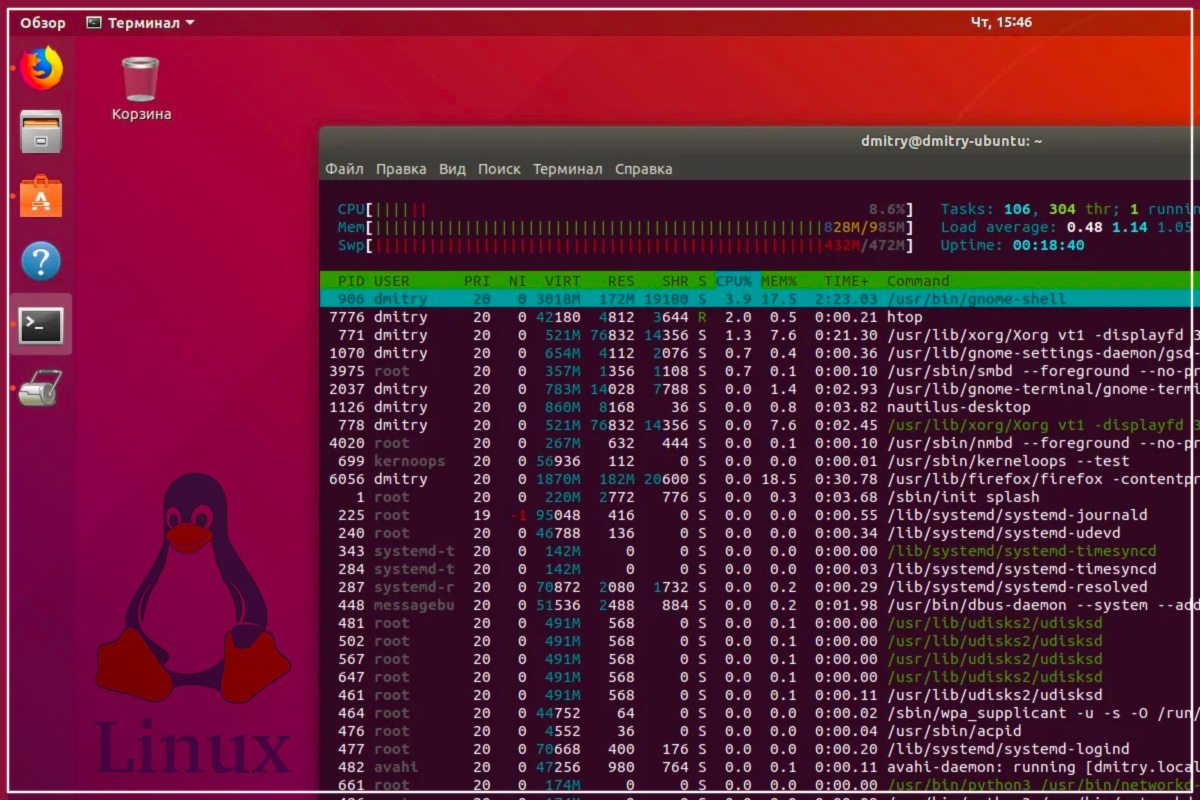Select the htop process row
The image size is (1200, 800).
click(760, 317)
